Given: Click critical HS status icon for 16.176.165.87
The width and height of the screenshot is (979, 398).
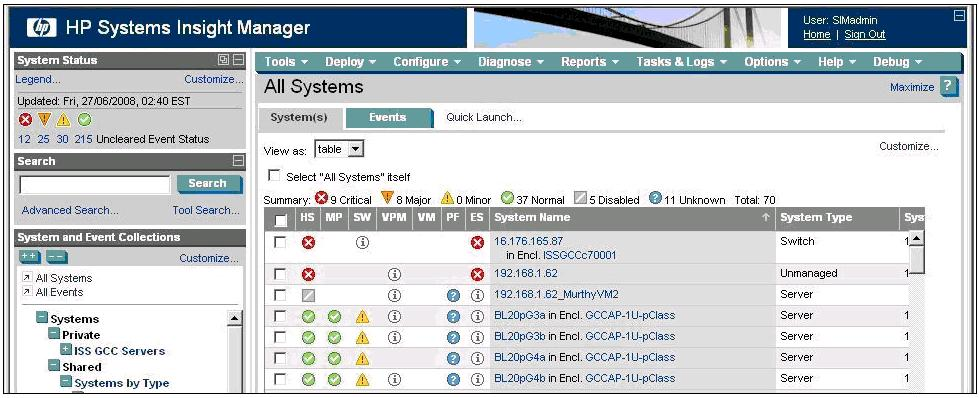Looking at the screenshot, I should pos(308,242).
